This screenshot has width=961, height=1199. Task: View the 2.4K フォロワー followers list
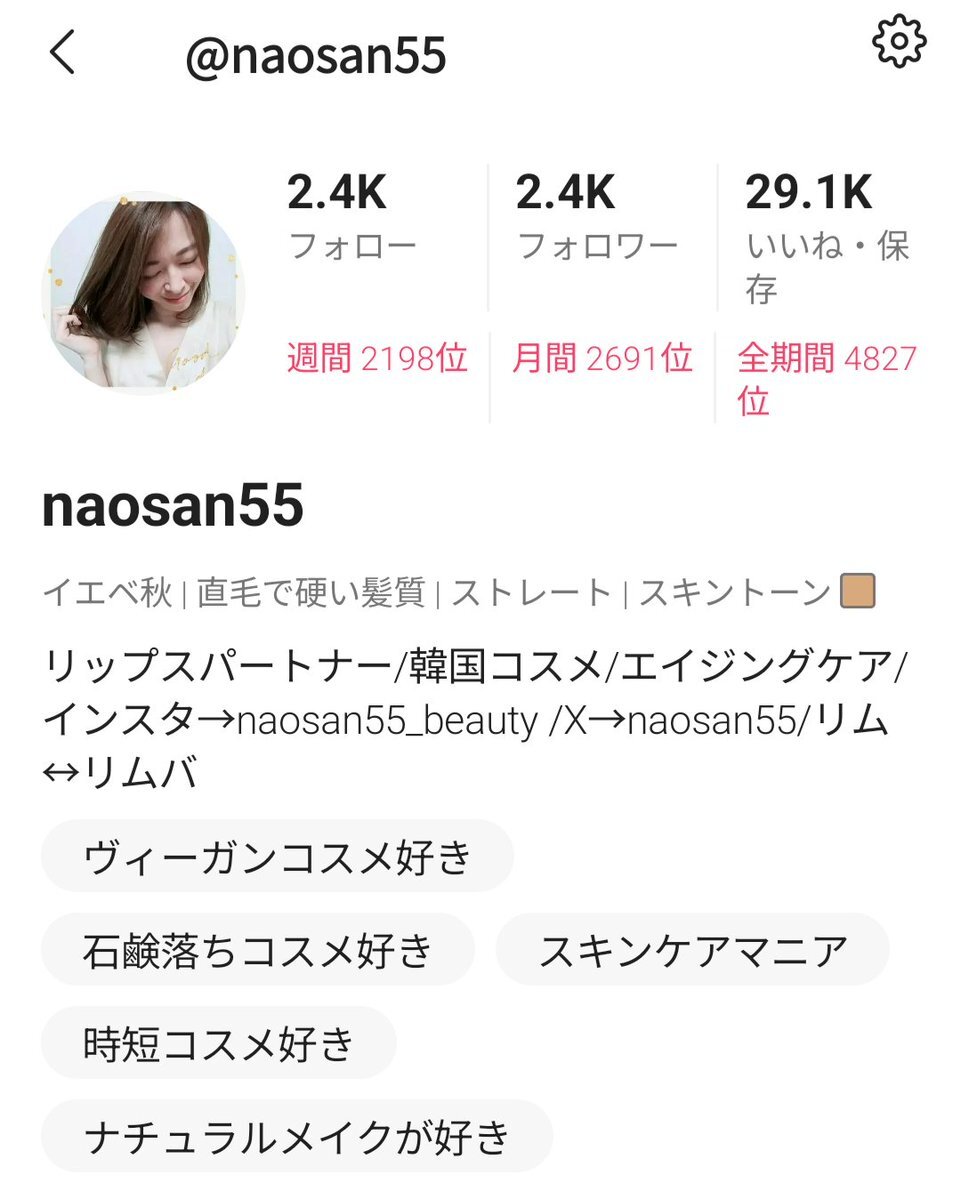point(597,216)
